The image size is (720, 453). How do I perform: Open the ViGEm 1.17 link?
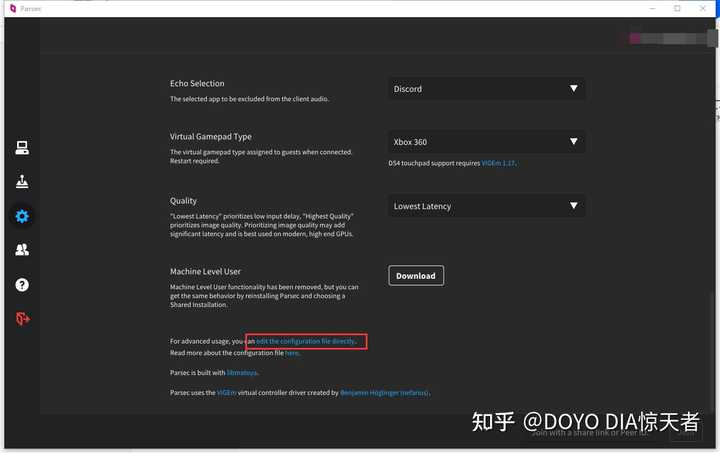click(498, 163)
